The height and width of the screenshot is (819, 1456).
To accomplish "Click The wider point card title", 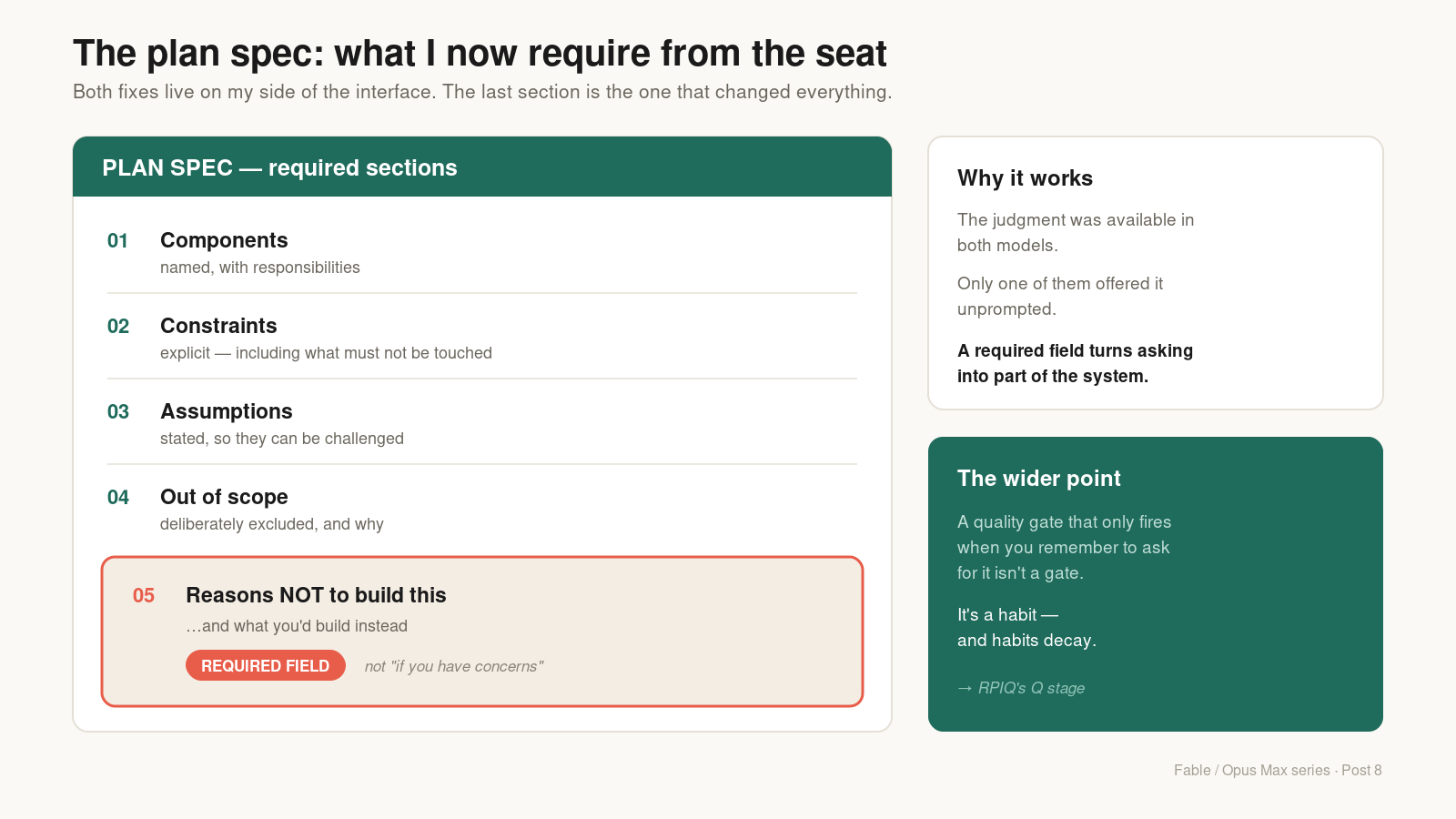I will pyautogui.click(x=1038, y=479).
